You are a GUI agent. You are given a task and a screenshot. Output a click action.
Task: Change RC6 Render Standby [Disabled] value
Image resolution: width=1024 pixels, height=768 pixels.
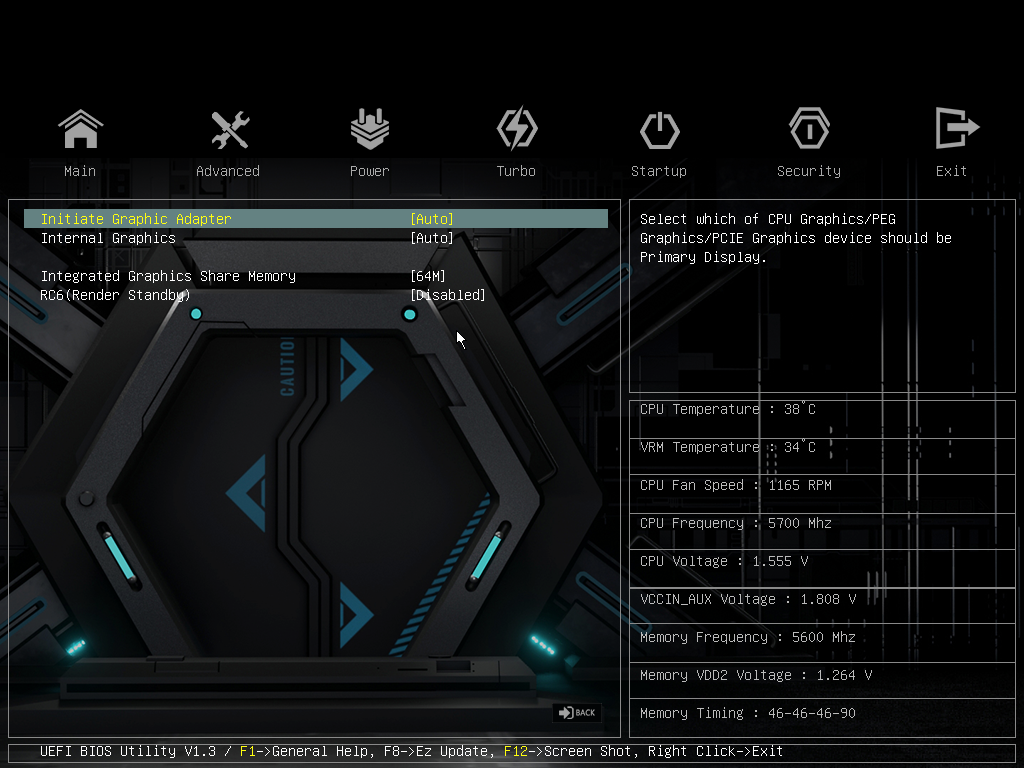[x=448, y=295]
